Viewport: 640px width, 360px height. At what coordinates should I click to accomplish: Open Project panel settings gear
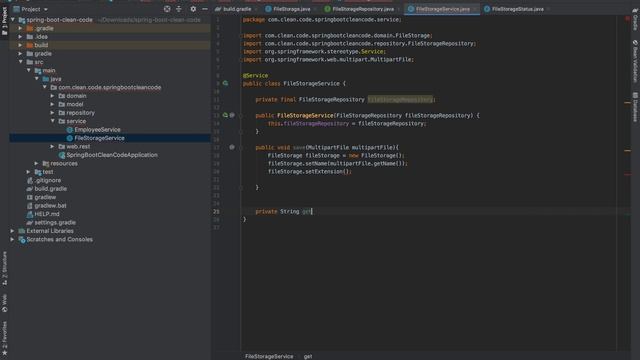[193, 9]
